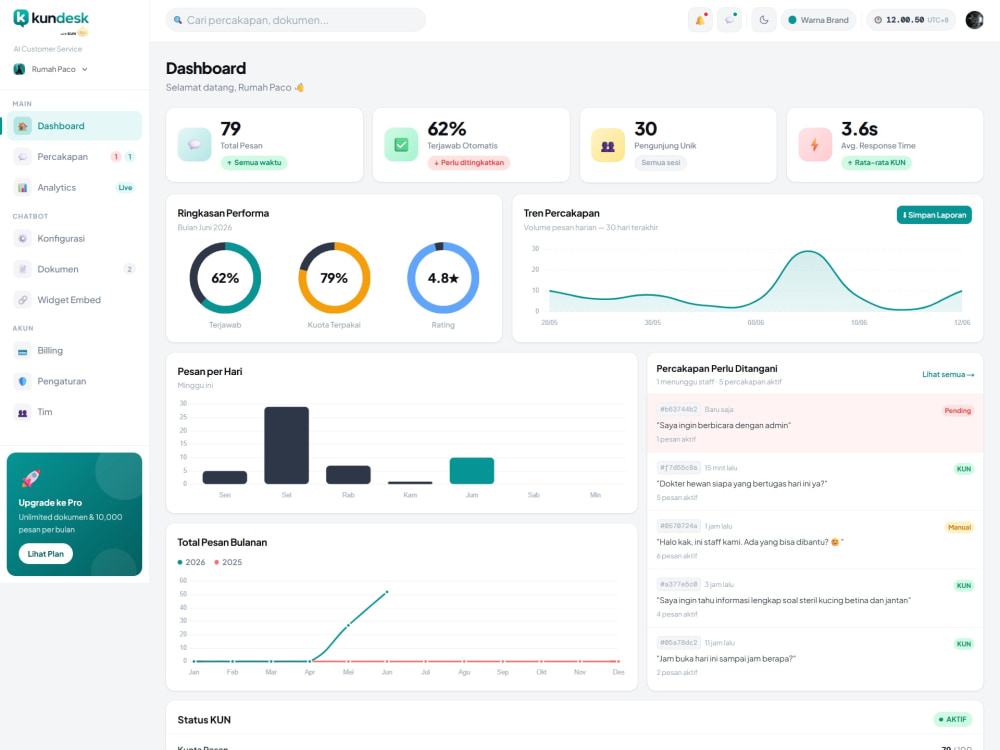
Task: Open the chat bubble icon in header
Action: tap(730, 20)
